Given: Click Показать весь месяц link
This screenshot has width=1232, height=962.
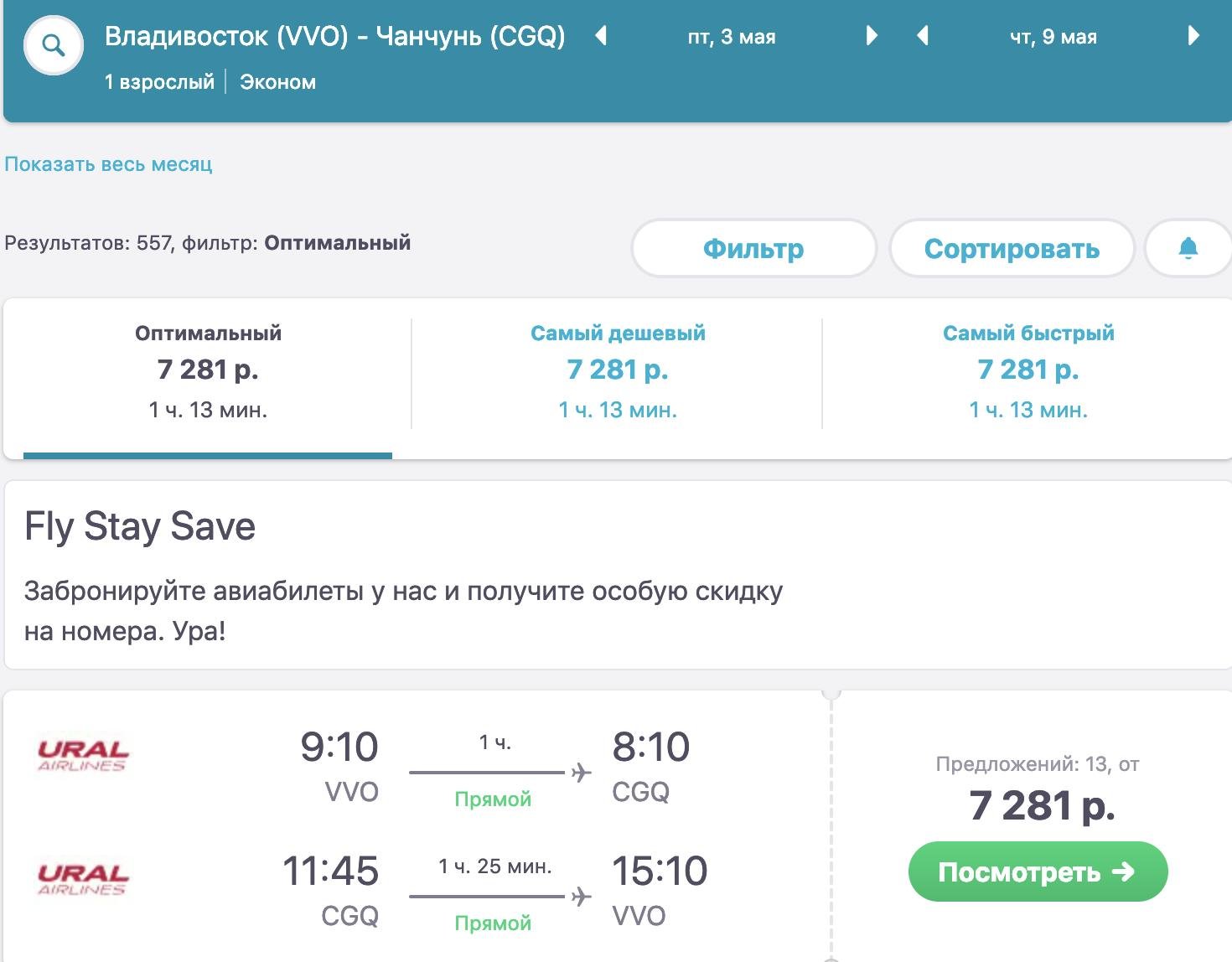Looking at the screenshot, I should 108,164.
